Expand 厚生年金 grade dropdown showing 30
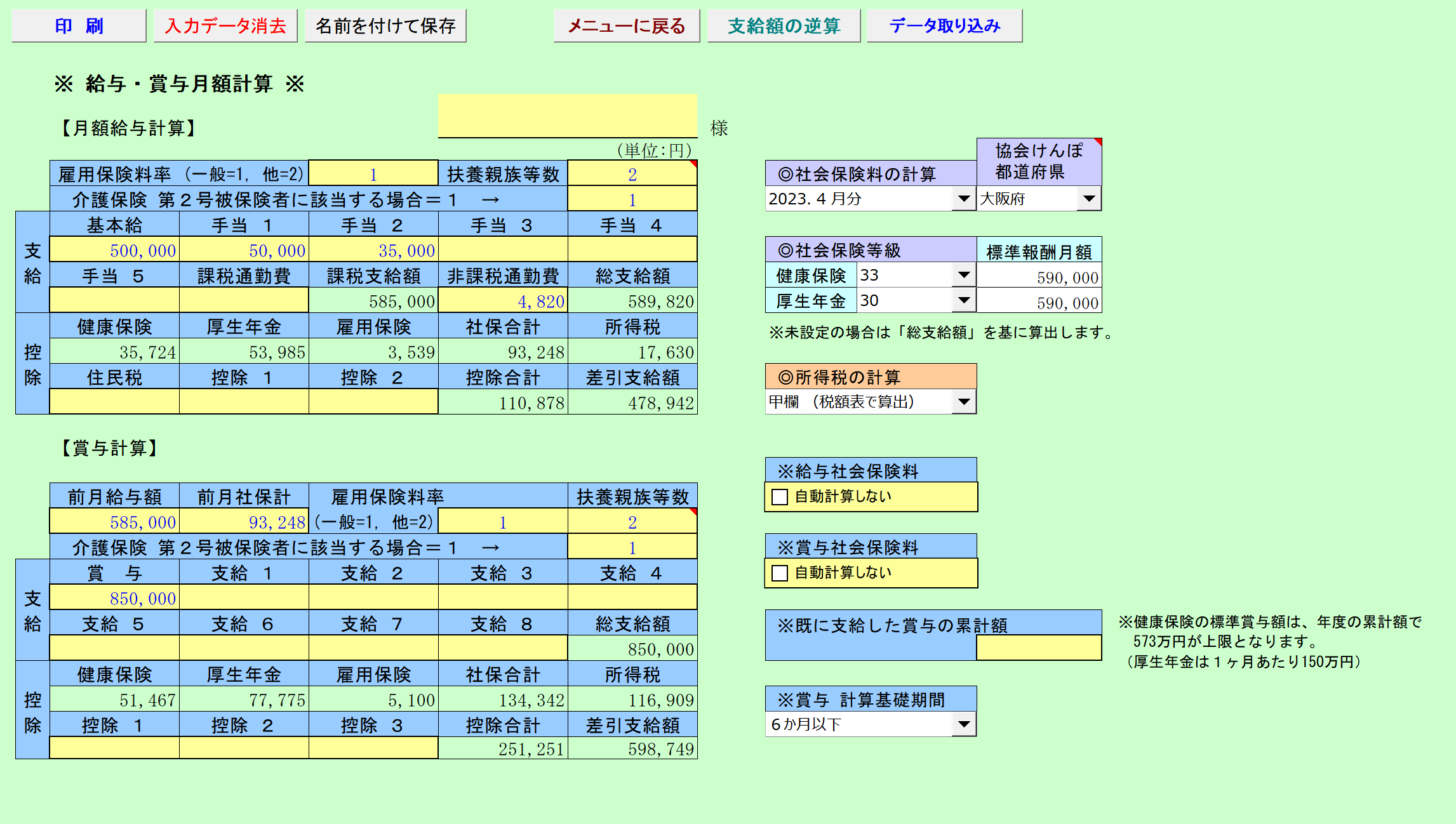This screenshot has width=1456, height=824. (964, 300)
